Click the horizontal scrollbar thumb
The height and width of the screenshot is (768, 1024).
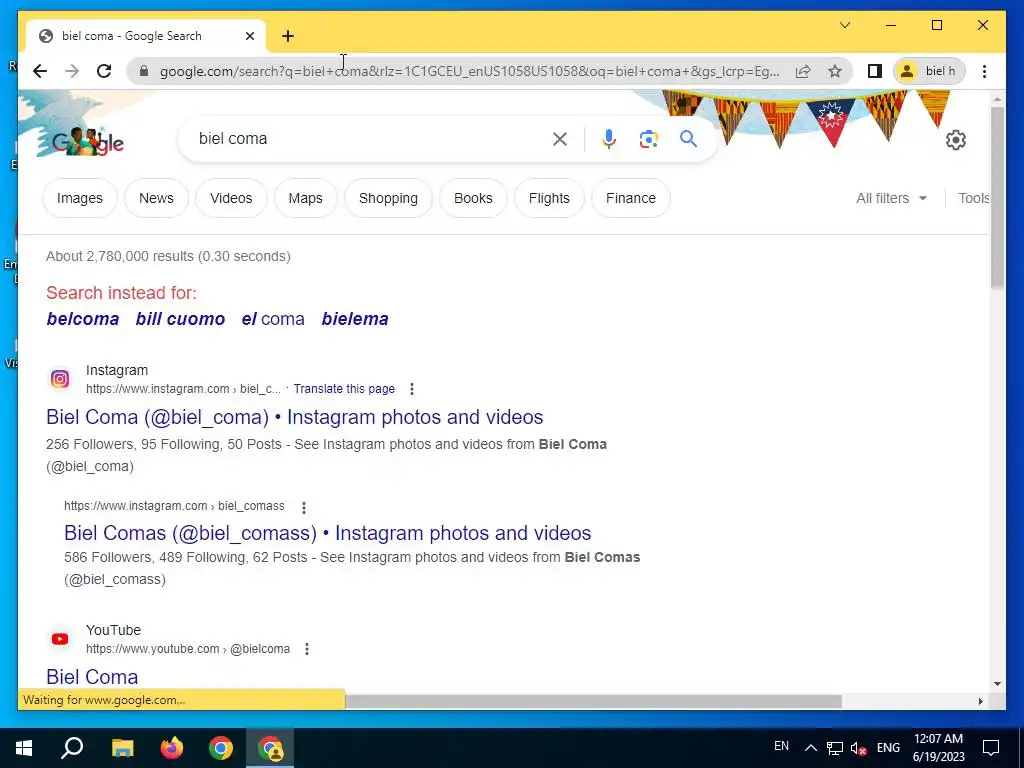pos(593,701)
